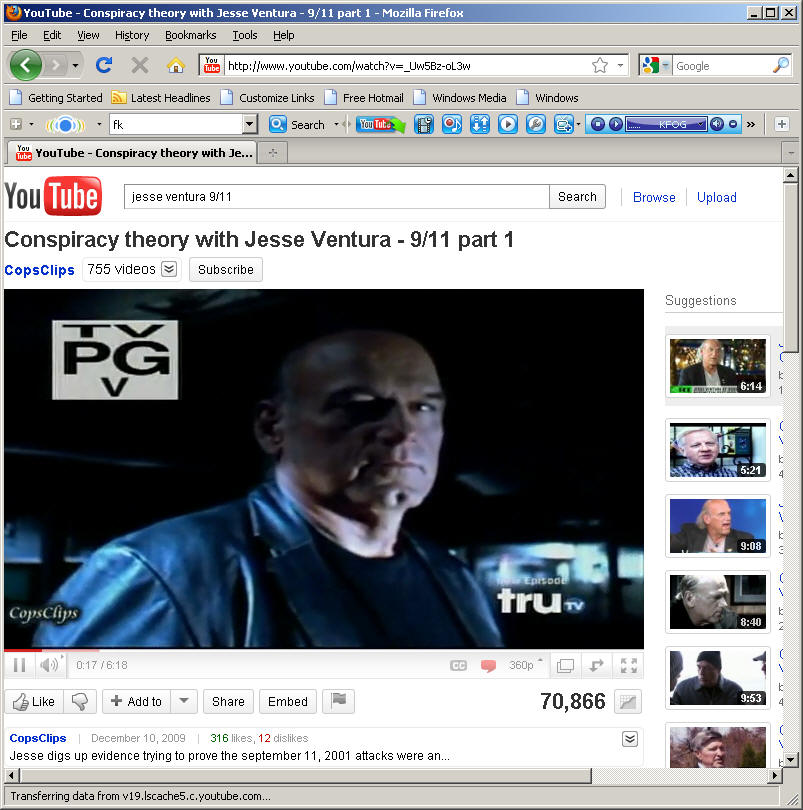Pause the video playback

20,665
